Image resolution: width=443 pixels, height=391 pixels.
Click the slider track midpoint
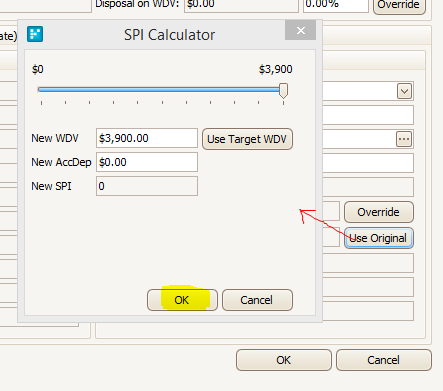pos(161,89)
